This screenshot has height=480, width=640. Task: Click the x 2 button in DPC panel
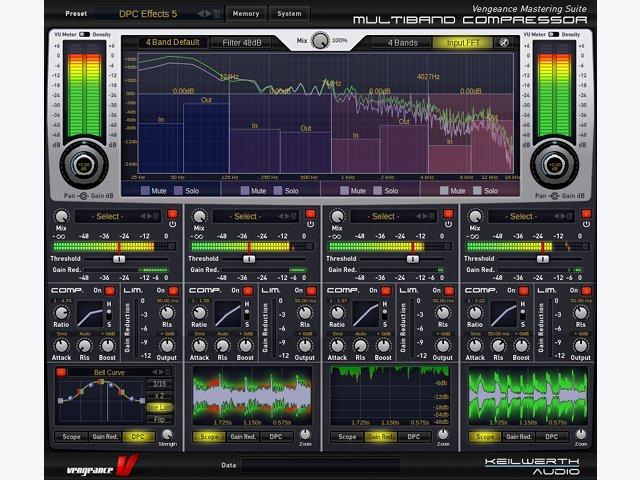pyautogui.click(x=160, y=396)
